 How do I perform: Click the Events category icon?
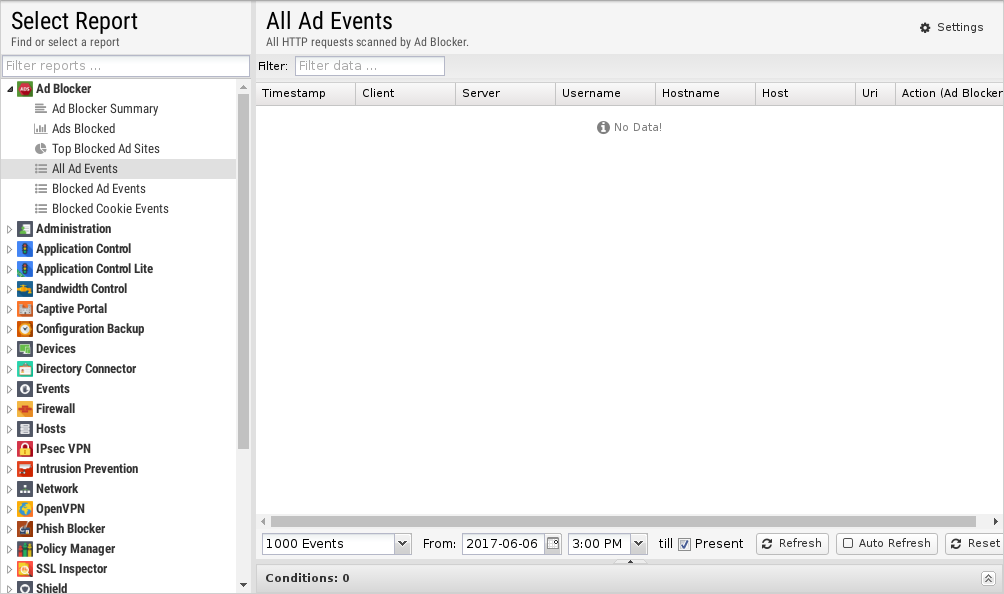pos(25,389)
